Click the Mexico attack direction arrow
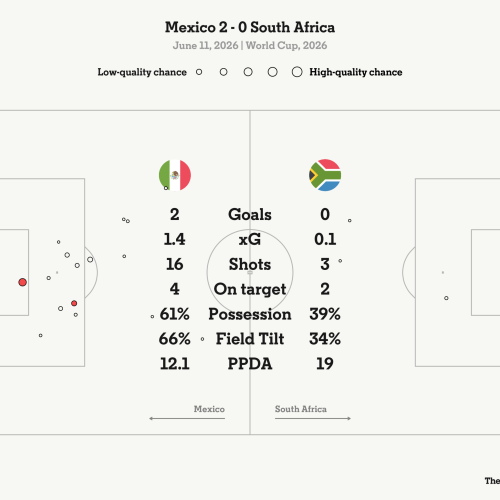This screenshot has height=500, width=500. [187, 418]
